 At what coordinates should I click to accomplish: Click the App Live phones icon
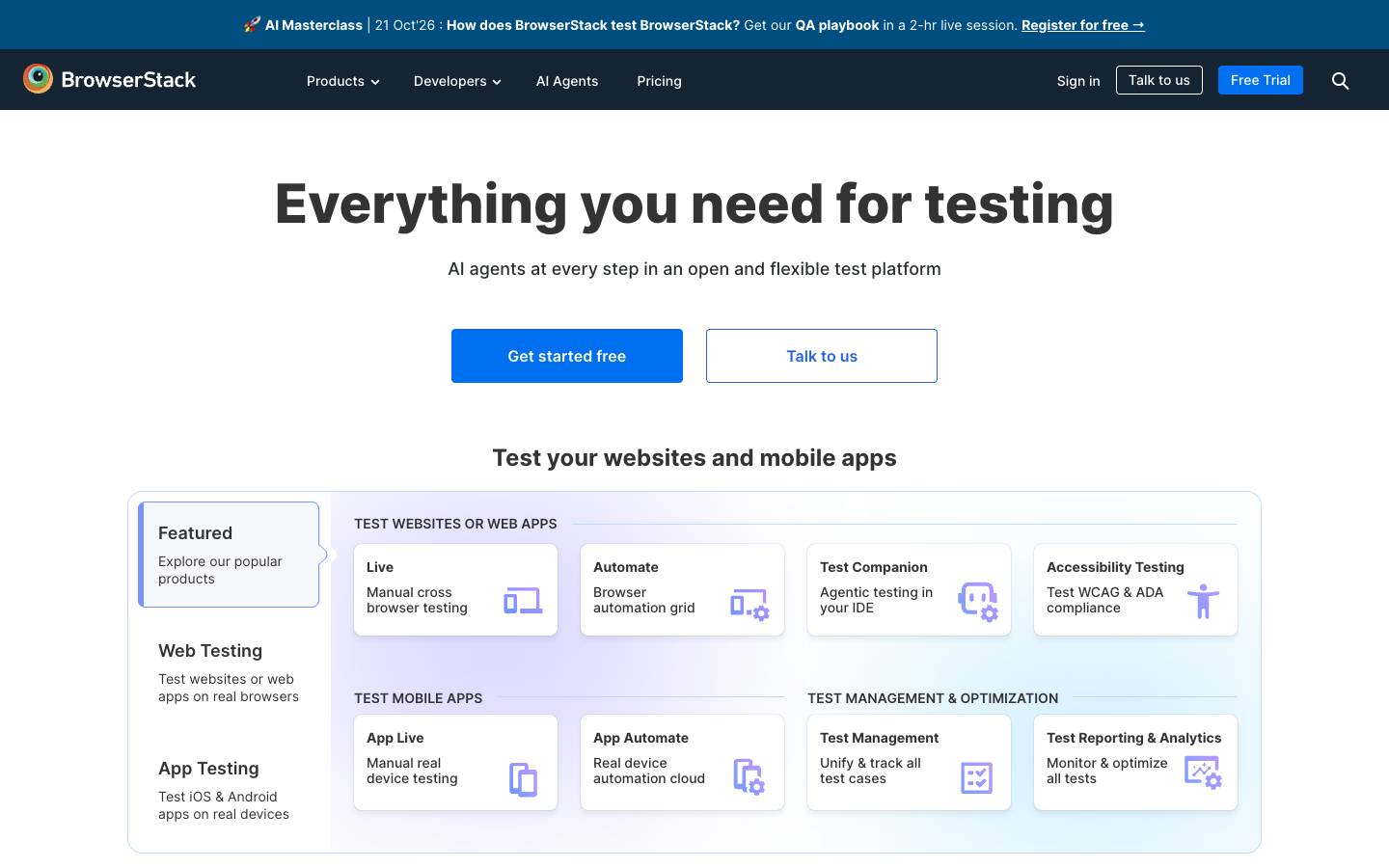(x=523, y=779)
